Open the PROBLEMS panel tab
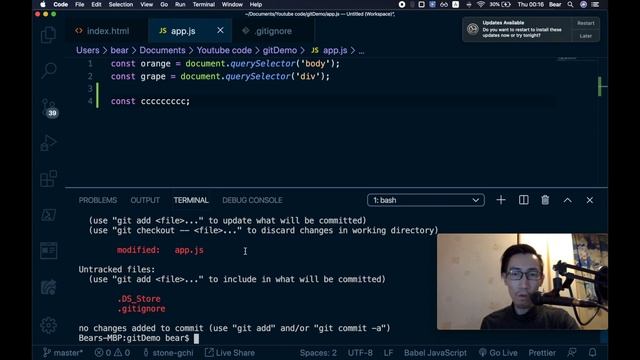The image size is (640, 360). pos(98,200)
